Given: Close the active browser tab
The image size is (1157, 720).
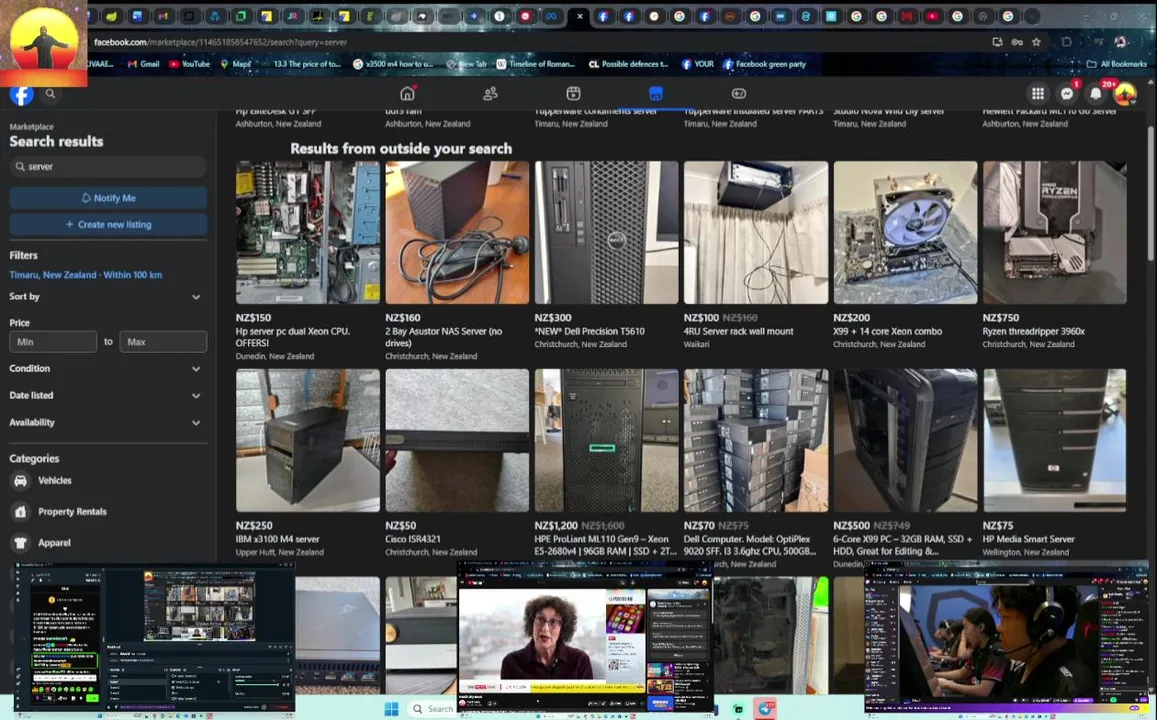Looking at the screenshot, I should pos(580,16).
